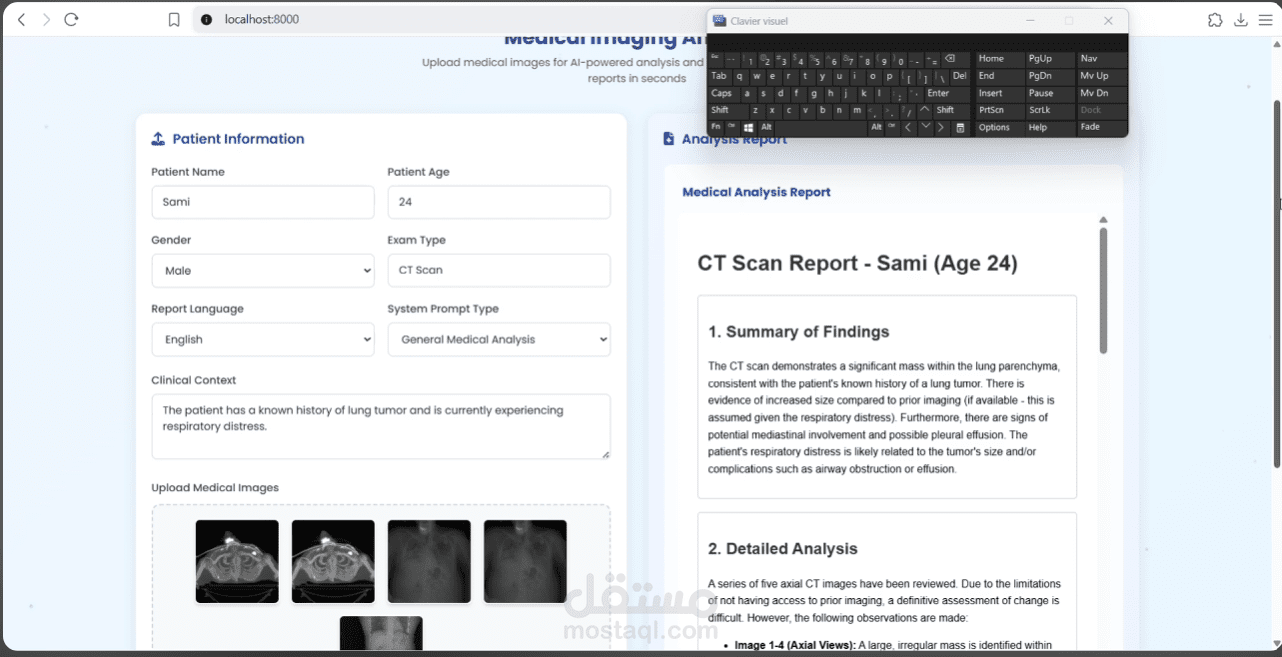Click the Mv Dn key on Clavier visuel
The height and width of the screenshot is (657, 1282).
[1103, 93]
